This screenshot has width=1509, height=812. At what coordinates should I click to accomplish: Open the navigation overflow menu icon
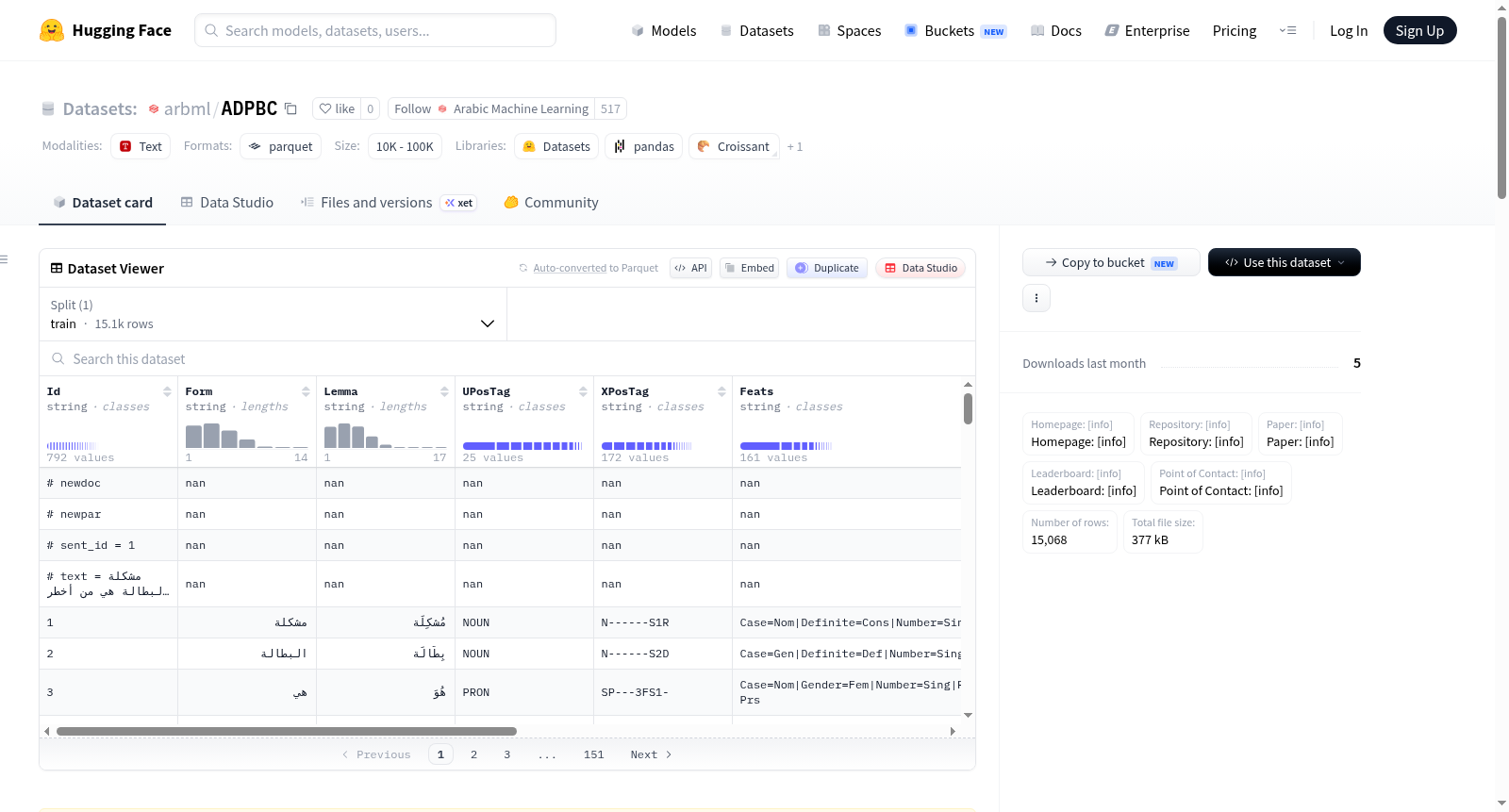[x=1287, y=30]
